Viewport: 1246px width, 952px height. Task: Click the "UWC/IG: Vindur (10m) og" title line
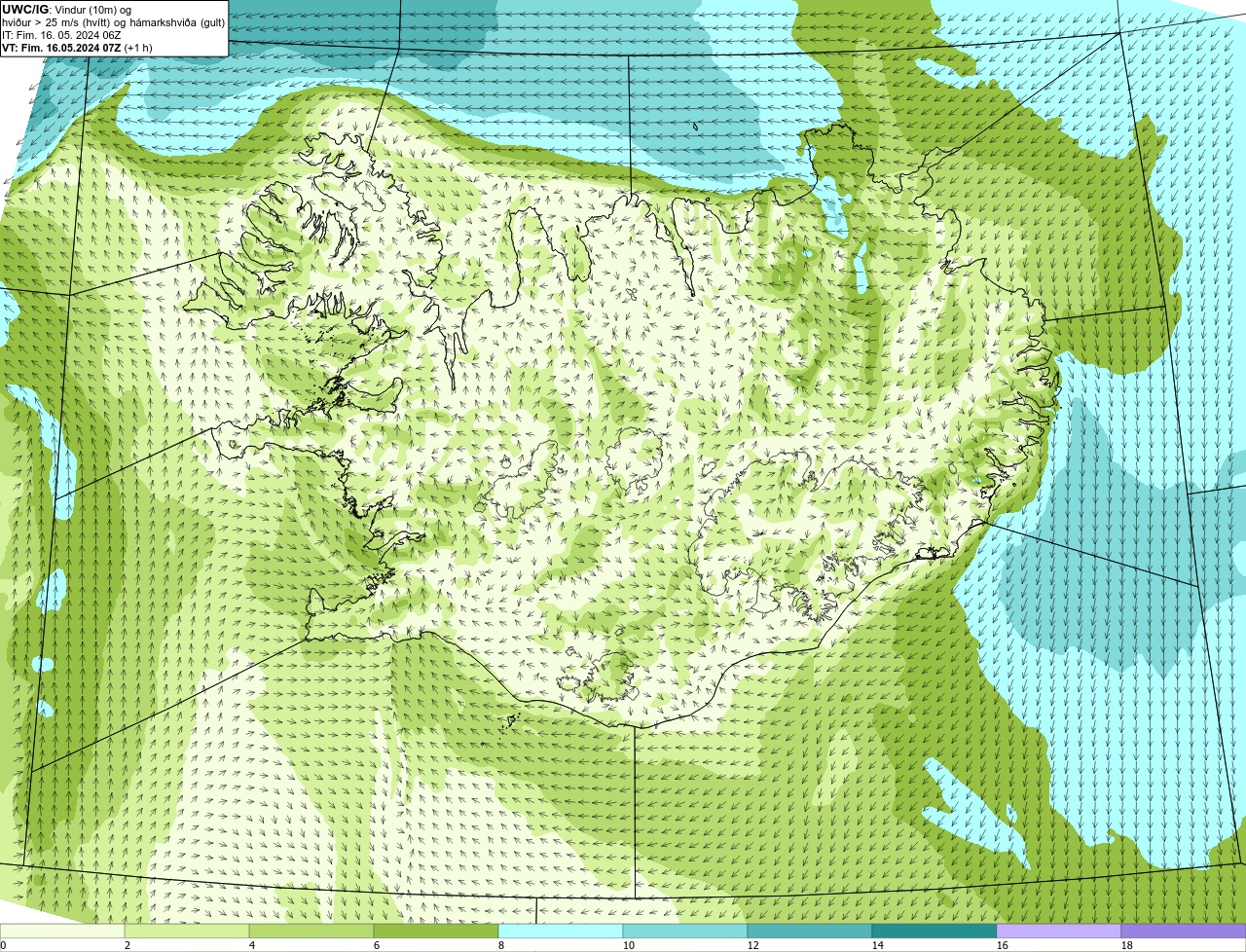click(66, 10)
